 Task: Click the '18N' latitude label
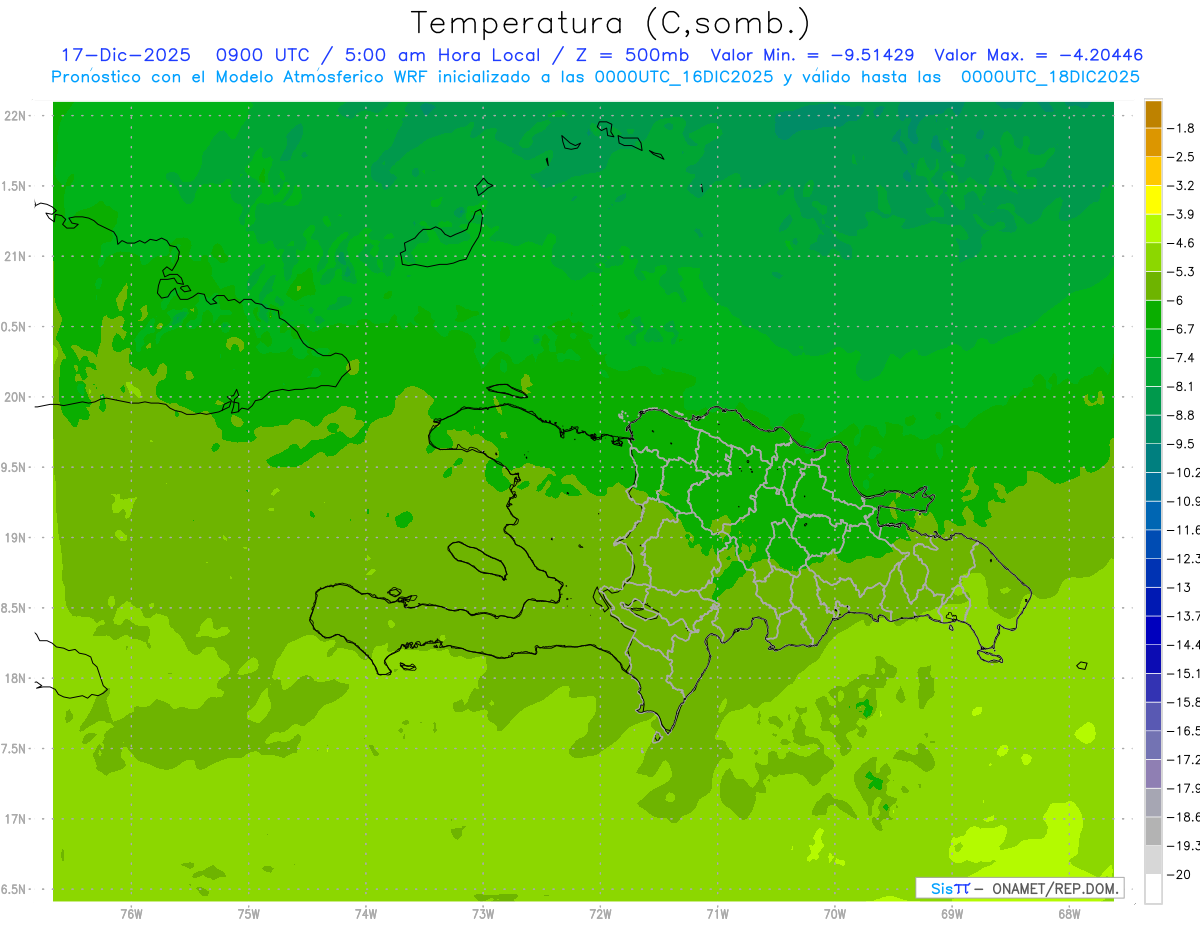15,678
